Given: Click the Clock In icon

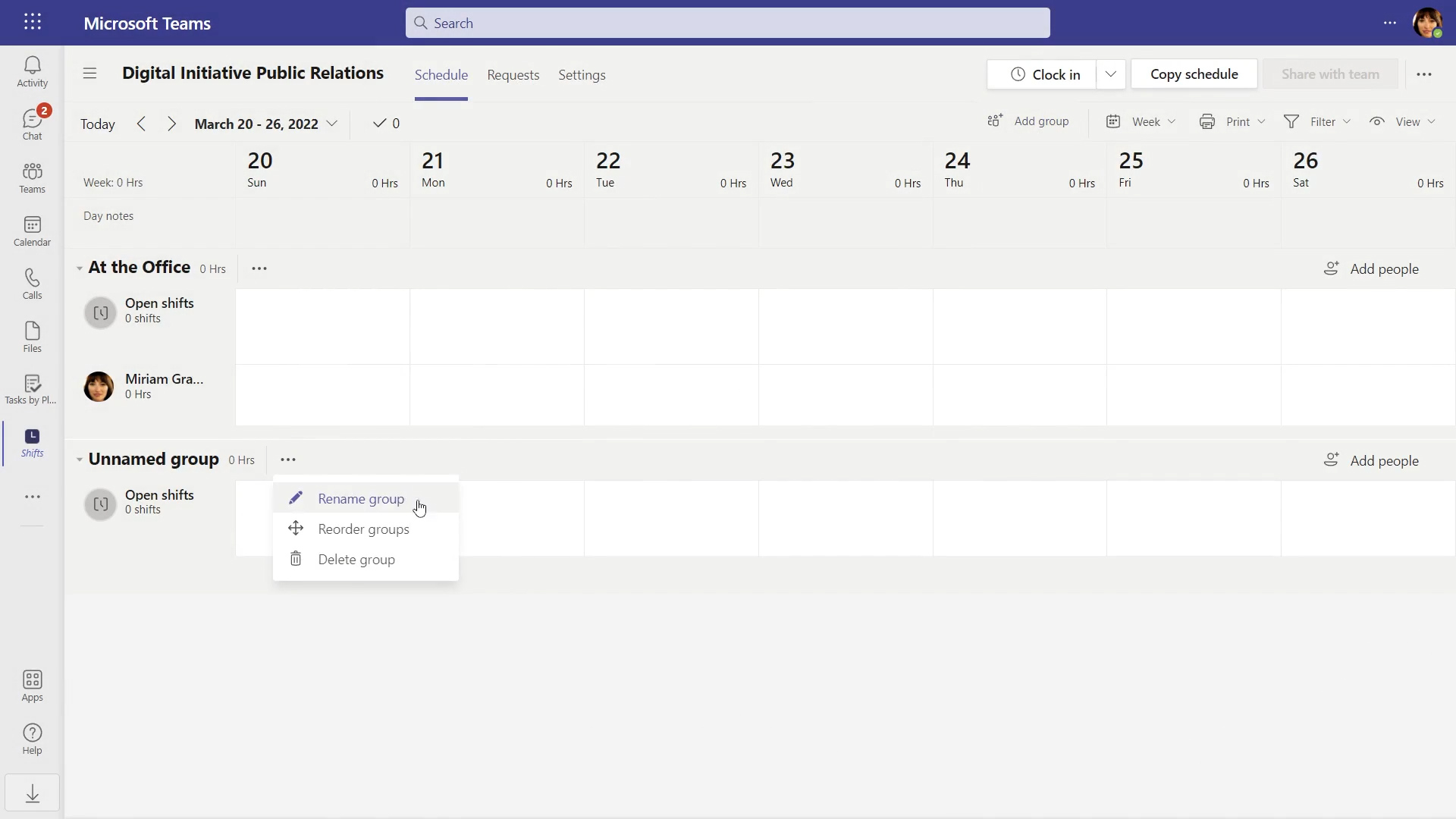Looking at the screenshot, I should (x=1018, y=73).
